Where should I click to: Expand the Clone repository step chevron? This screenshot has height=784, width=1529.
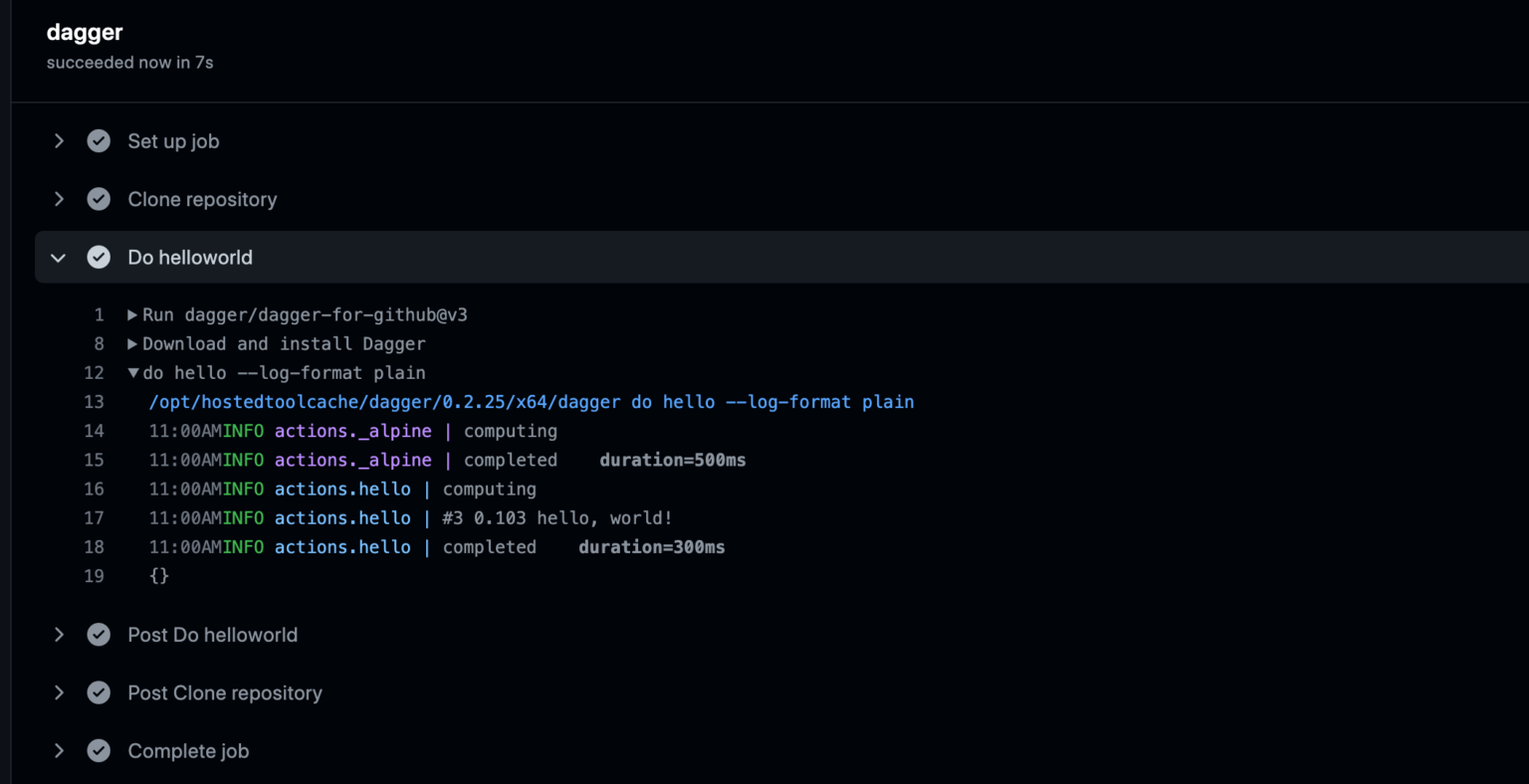[x=59, y=199]
